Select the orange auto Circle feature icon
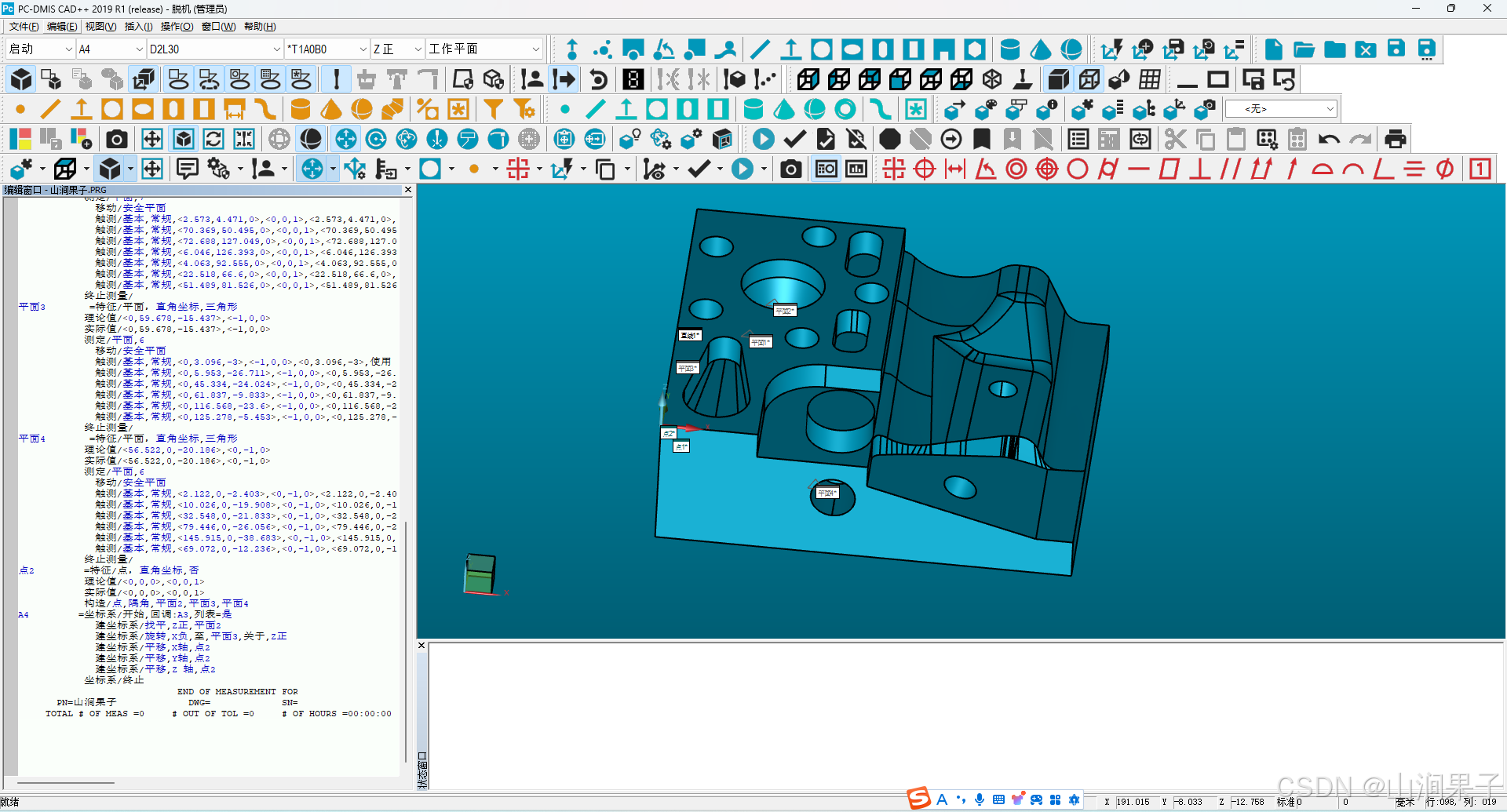 click(x=112, y=109)
